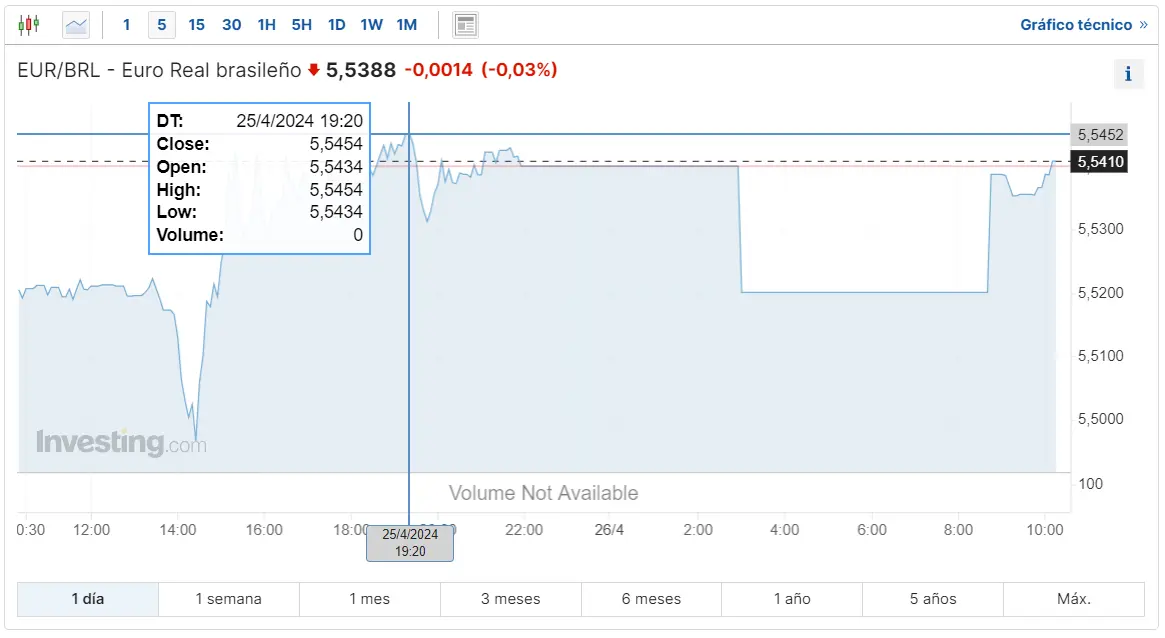The image size is (1165, 638).
Task: Choose the 1W interval
Action: [x=371, y=25]
